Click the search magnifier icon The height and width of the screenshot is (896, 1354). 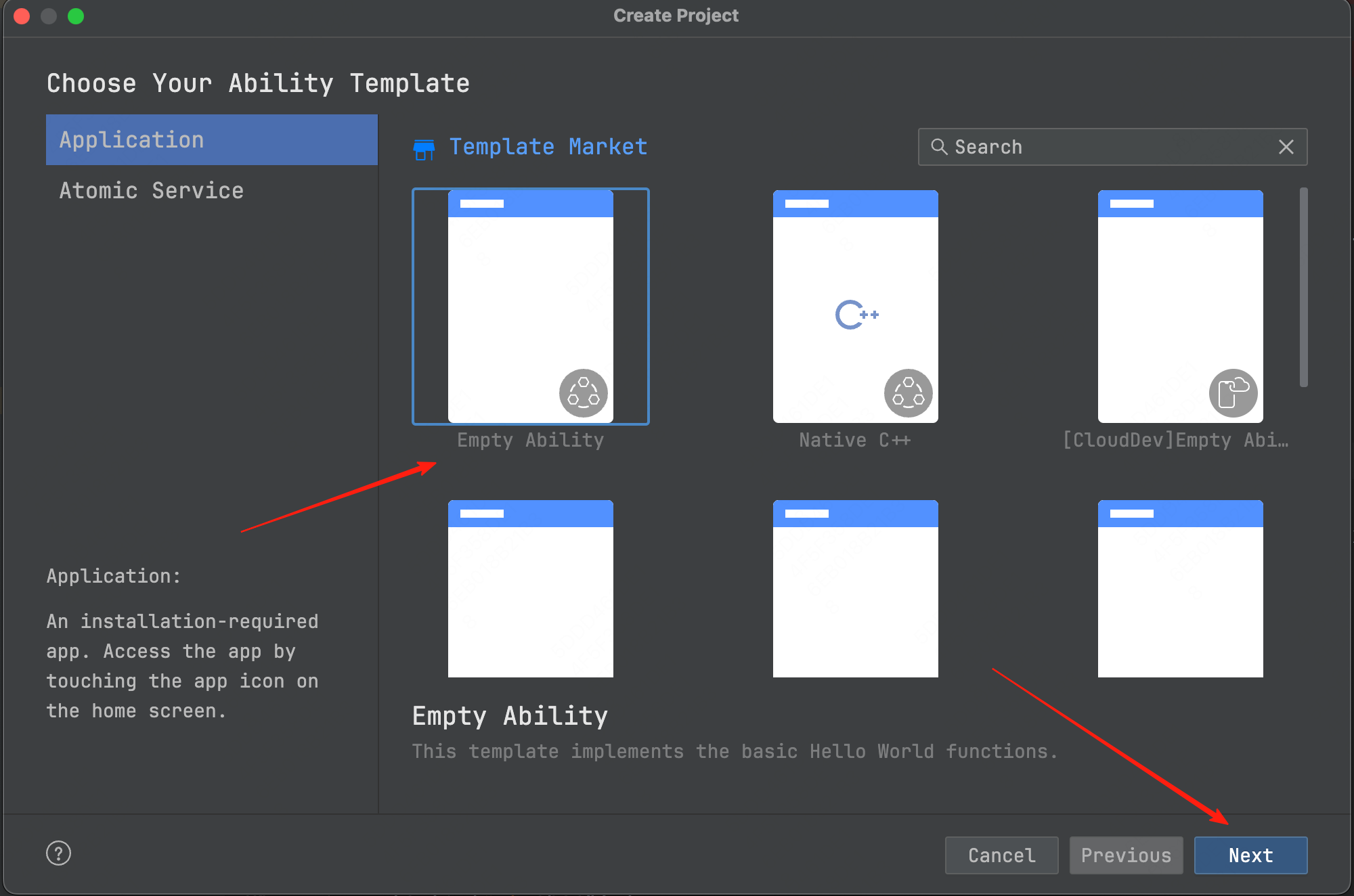(939, 147)
